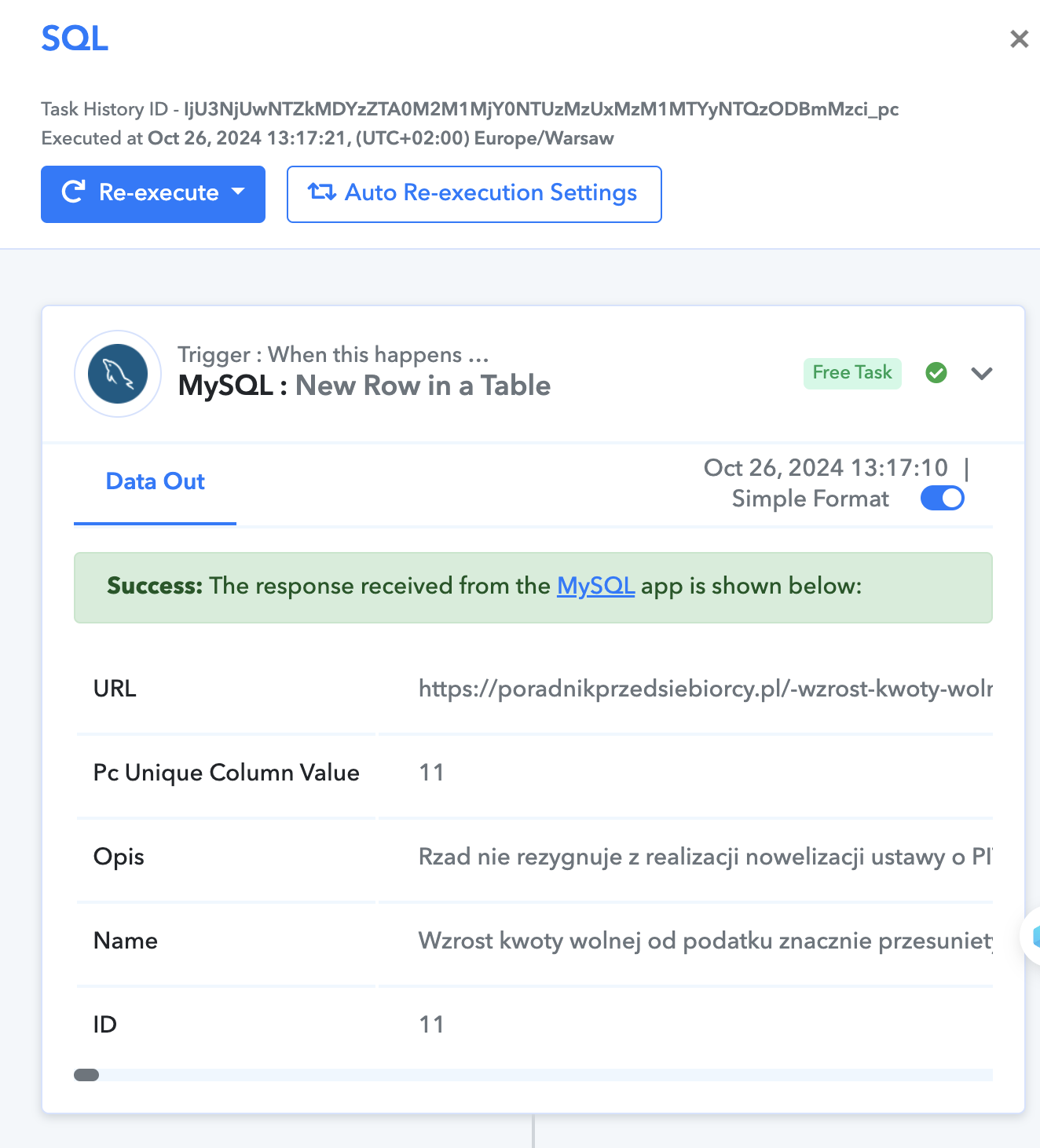
Task: Close the SQL task history panel
Action: 1019,38
